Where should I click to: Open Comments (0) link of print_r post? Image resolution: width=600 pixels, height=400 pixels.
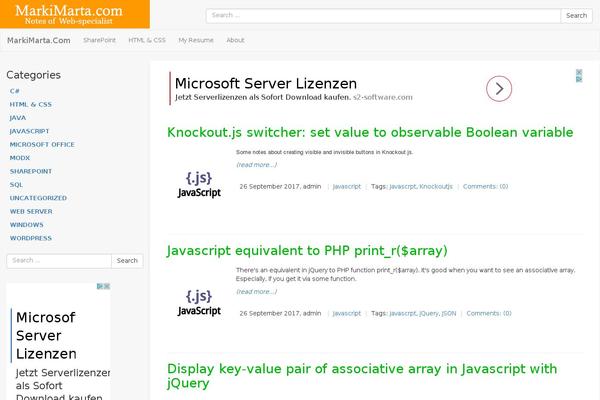point(489,313)
